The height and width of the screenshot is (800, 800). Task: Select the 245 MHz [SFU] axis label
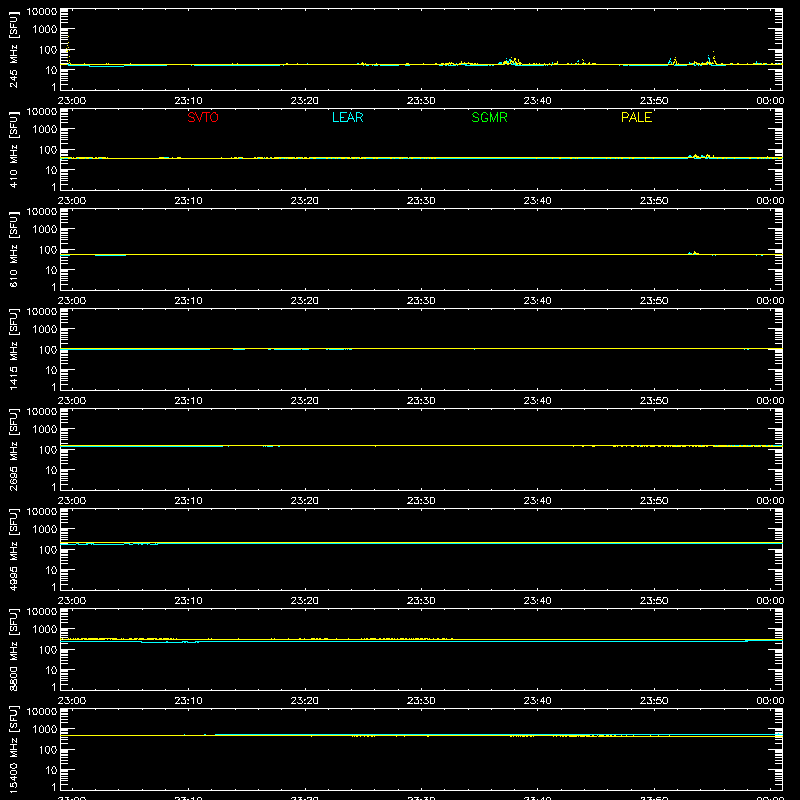tap(14, 50)
